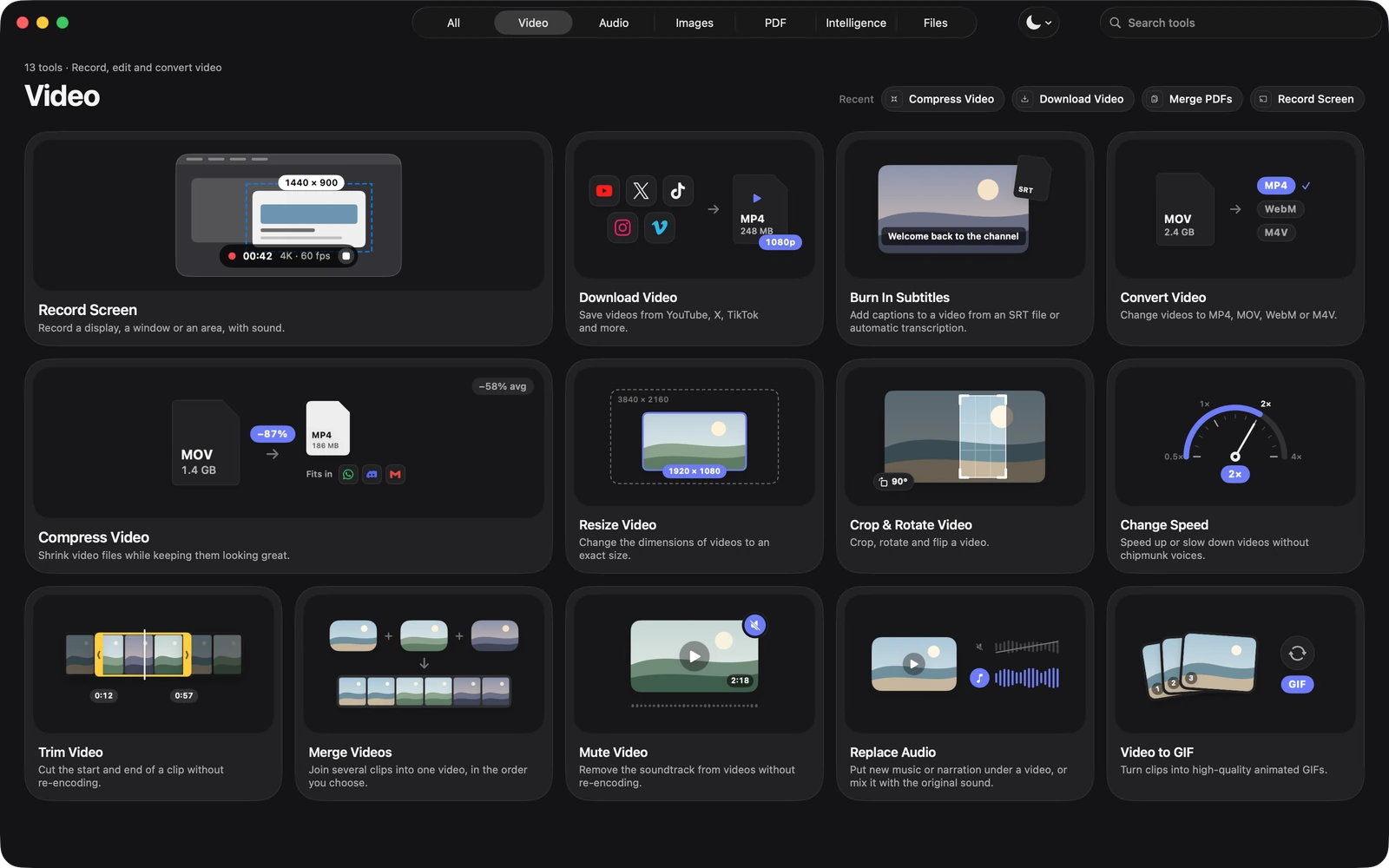
Task: Focus the Search tools field
Action: (x=1241, y=23)
